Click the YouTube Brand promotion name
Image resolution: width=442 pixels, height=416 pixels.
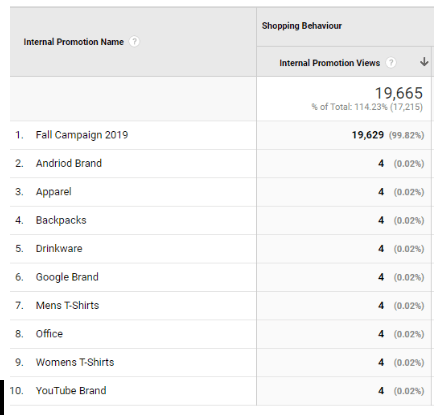71,391
